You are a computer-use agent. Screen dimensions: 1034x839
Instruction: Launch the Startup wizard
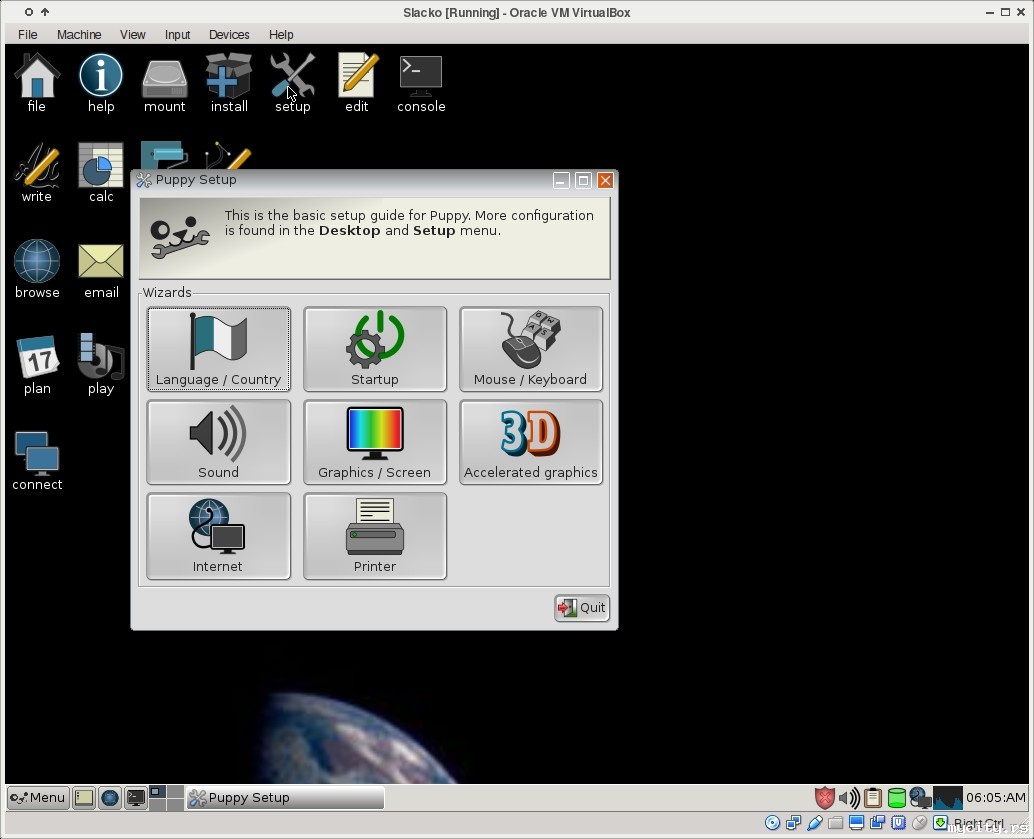click(x=374, y=349)
